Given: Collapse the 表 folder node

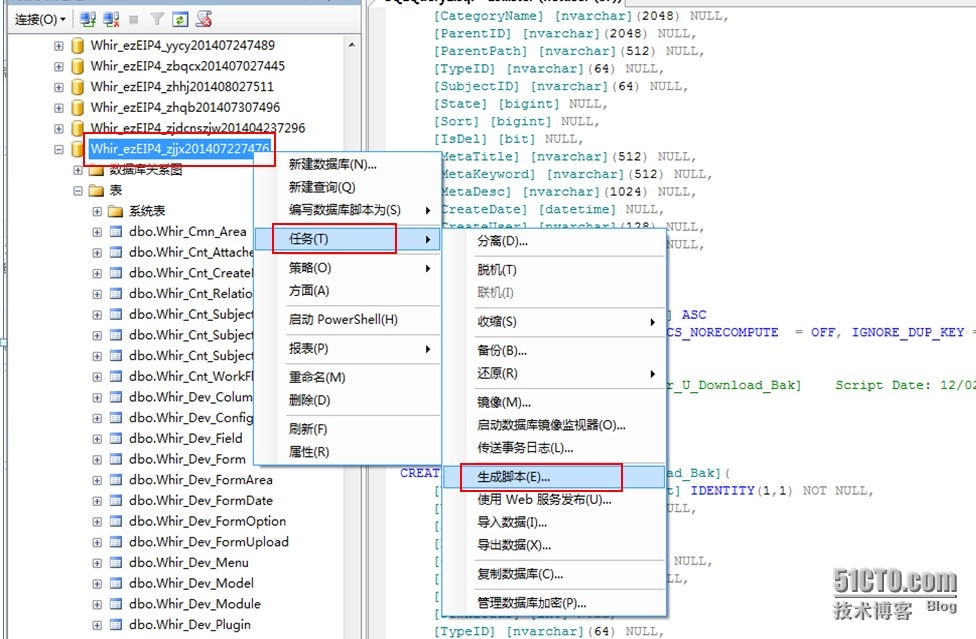Looking at the screenshot, I should coord(78,190).
